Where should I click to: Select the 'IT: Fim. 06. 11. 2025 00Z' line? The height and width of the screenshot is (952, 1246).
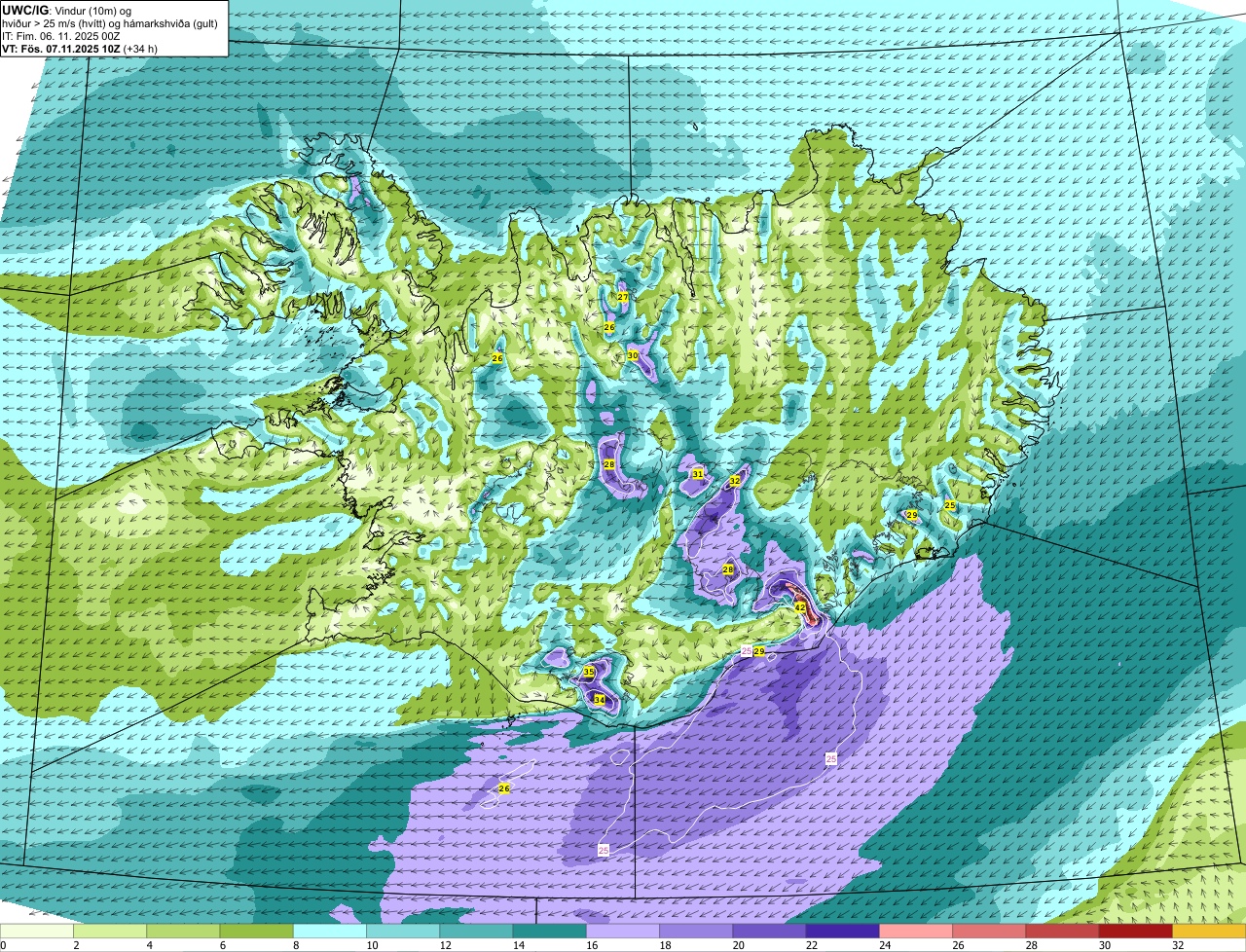tap(61, 36)
